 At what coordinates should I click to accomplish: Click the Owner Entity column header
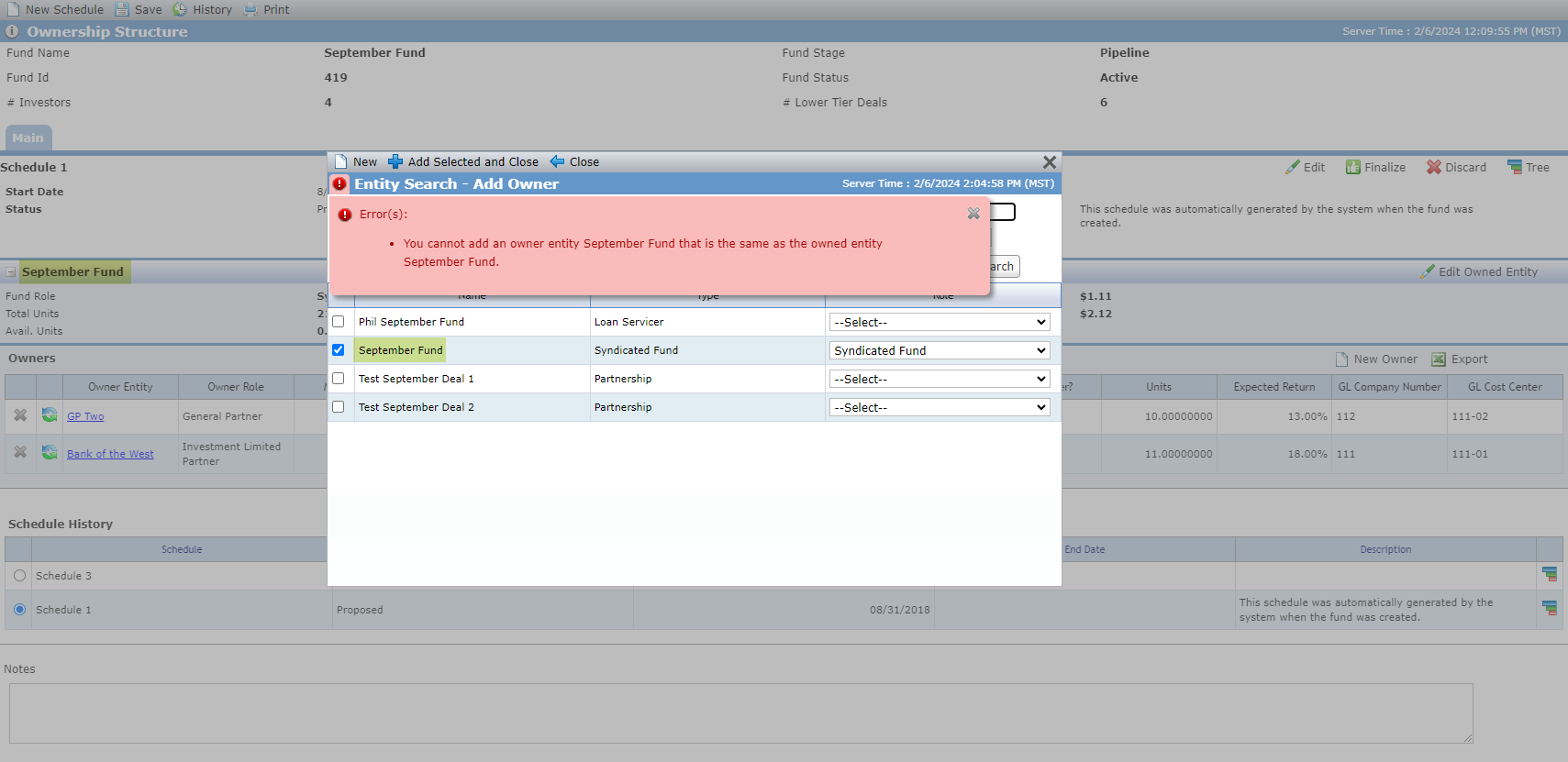tap(120, 387)
